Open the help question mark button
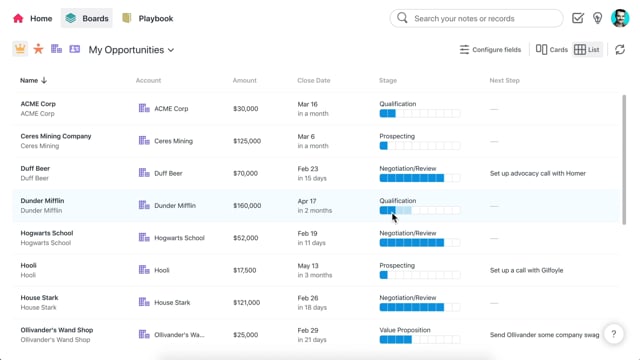Screen dimensions: 640x360 tap(613, 334)
